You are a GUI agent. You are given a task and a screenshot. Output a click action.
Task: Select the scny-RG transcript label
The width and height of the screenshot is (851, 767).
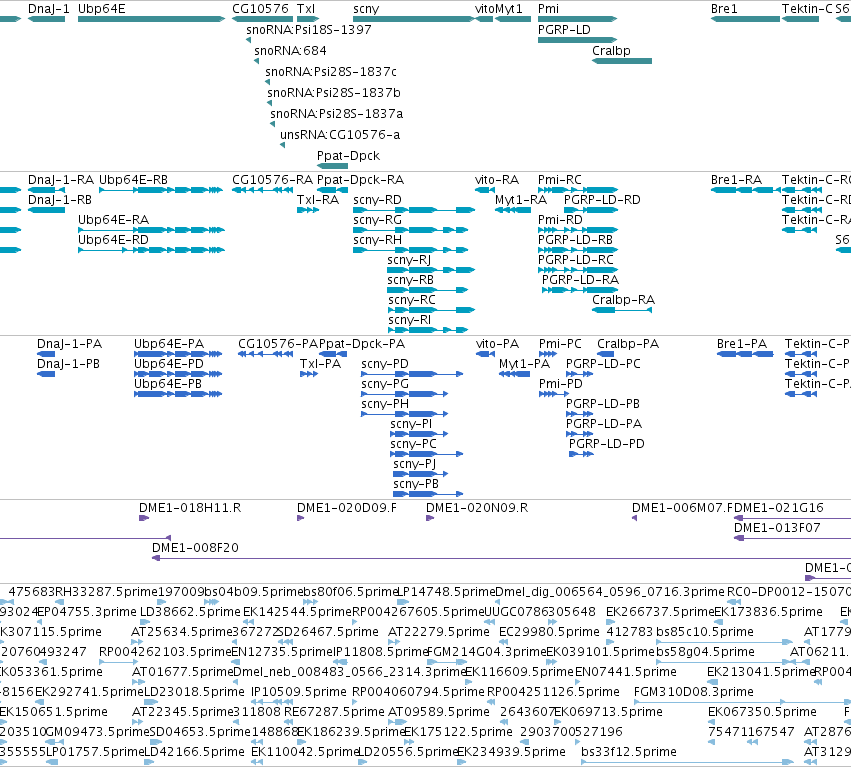(377, 220)
